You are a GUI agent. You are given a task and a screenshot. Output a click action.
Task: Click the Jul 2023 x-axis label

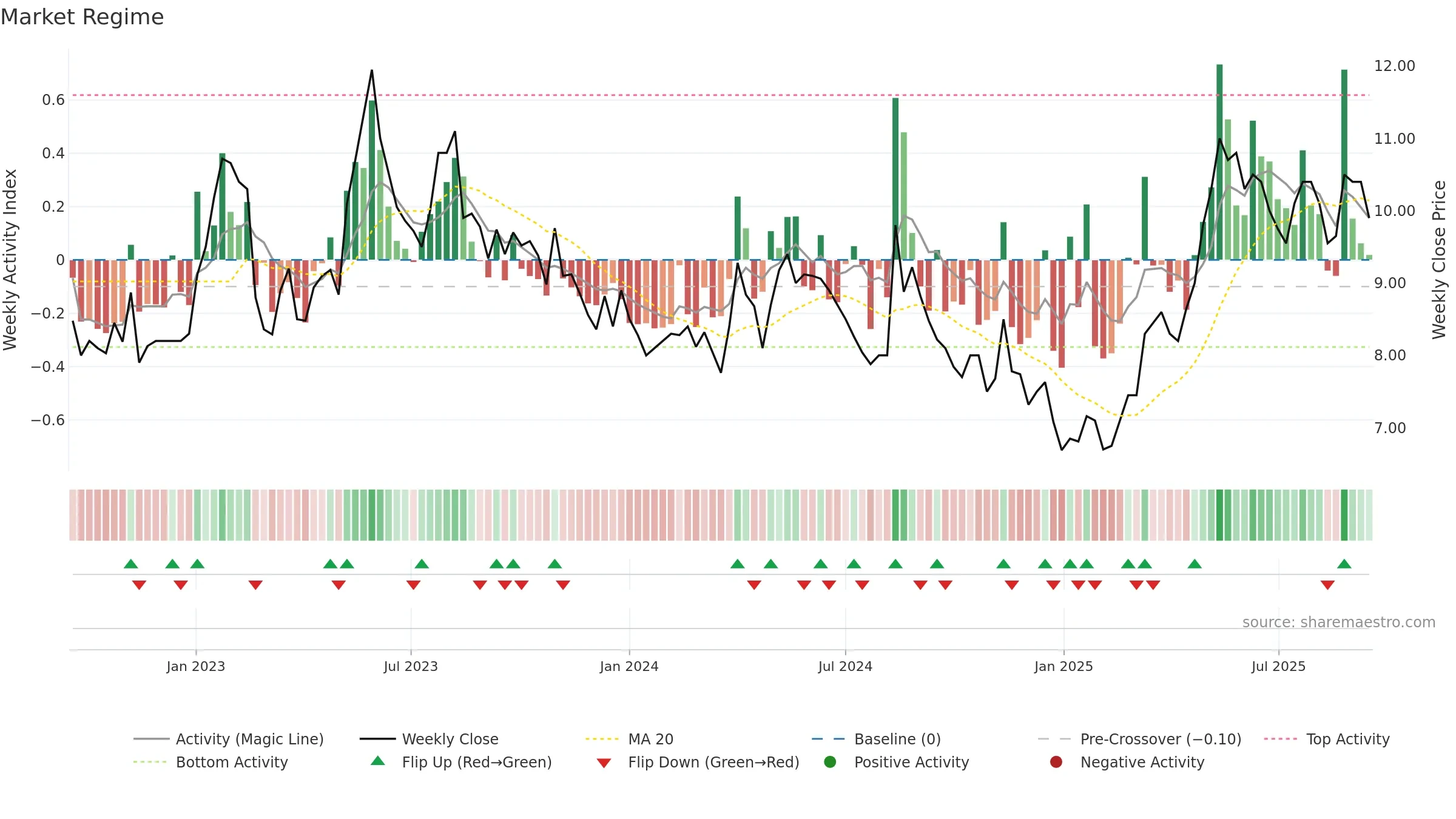coord(411,666)
